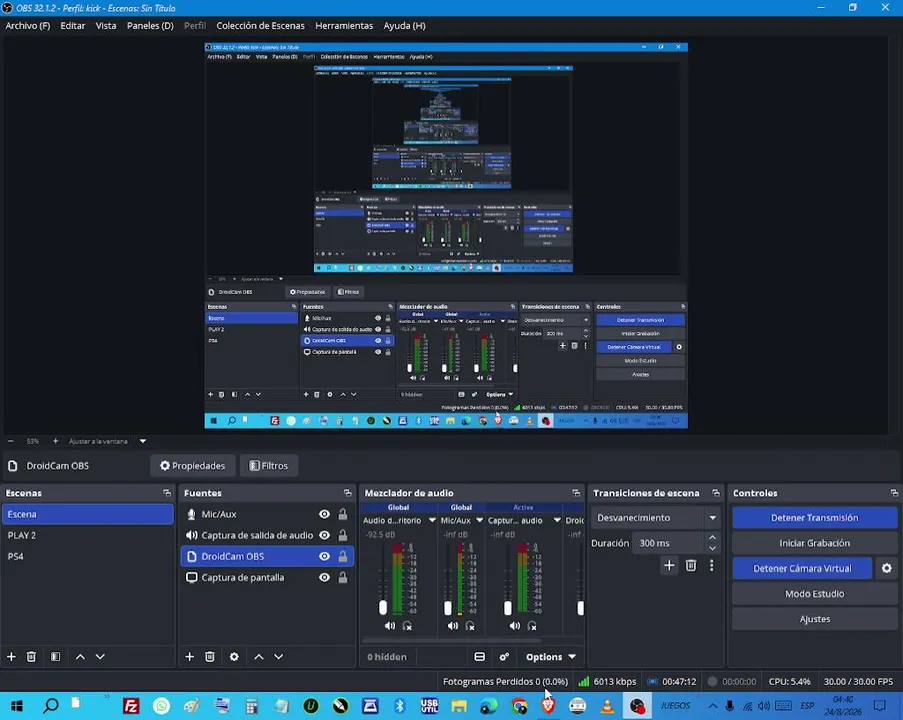Adjust Mic/Aux volume fader
Viewport: 903px width, 720px height.
[448, 608]
